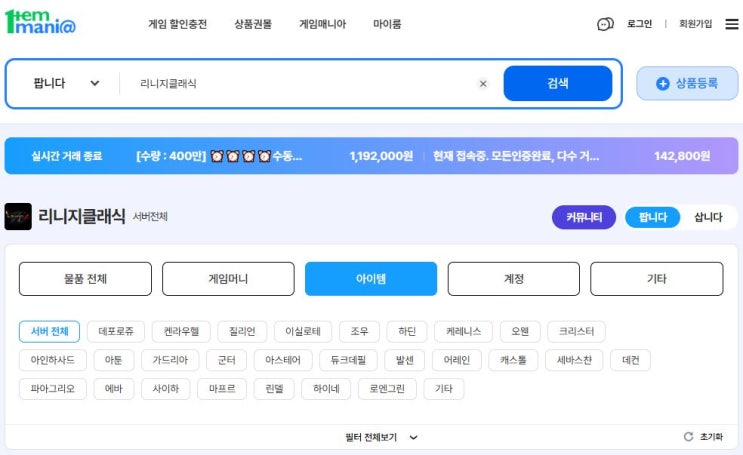The image size is (743, 455).
Task: Select 하딘 server filter
Action: point(407,331)
